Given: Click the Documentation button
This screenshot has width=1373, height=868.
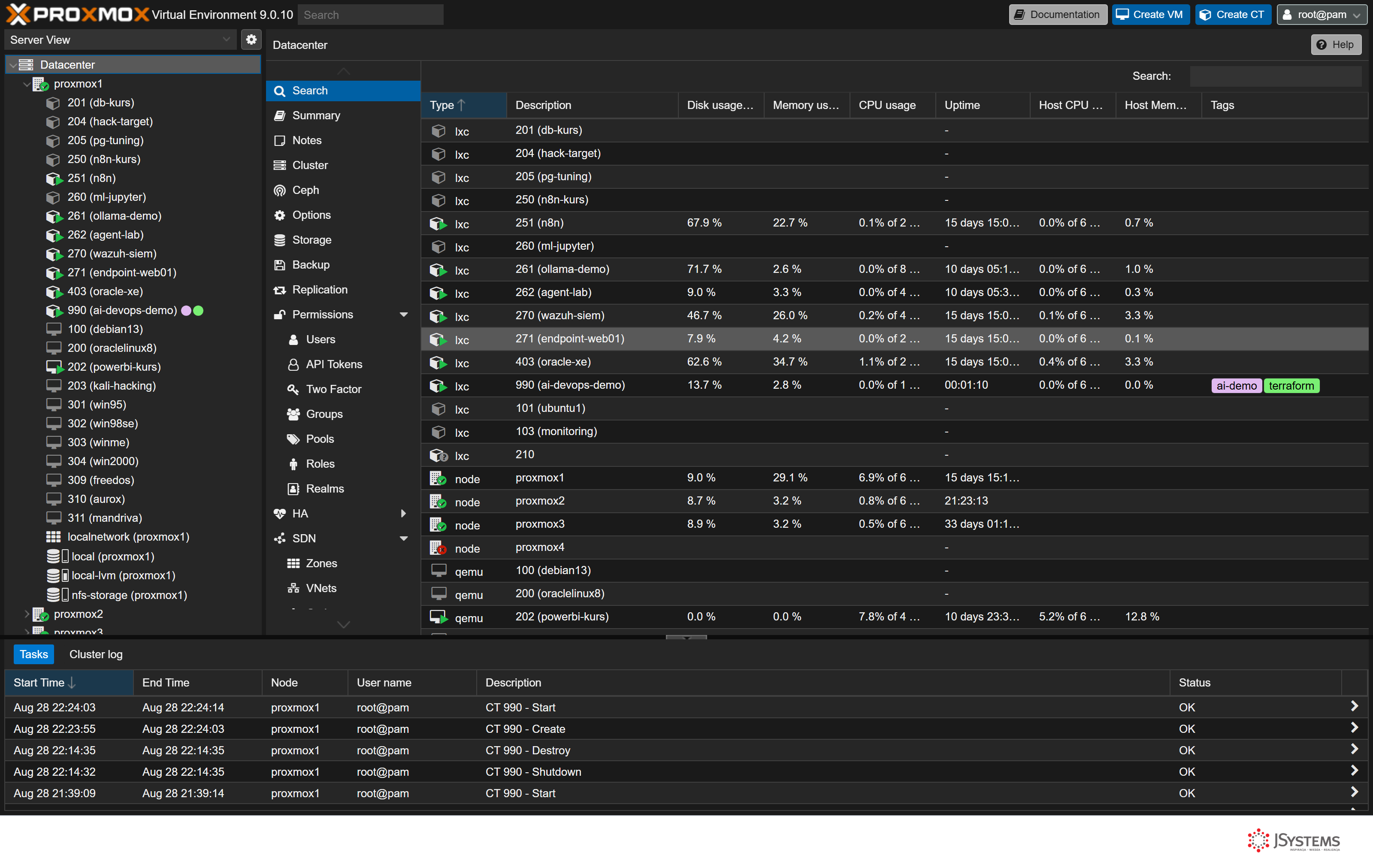Looking at the screenshot, I should [1058, 15].
